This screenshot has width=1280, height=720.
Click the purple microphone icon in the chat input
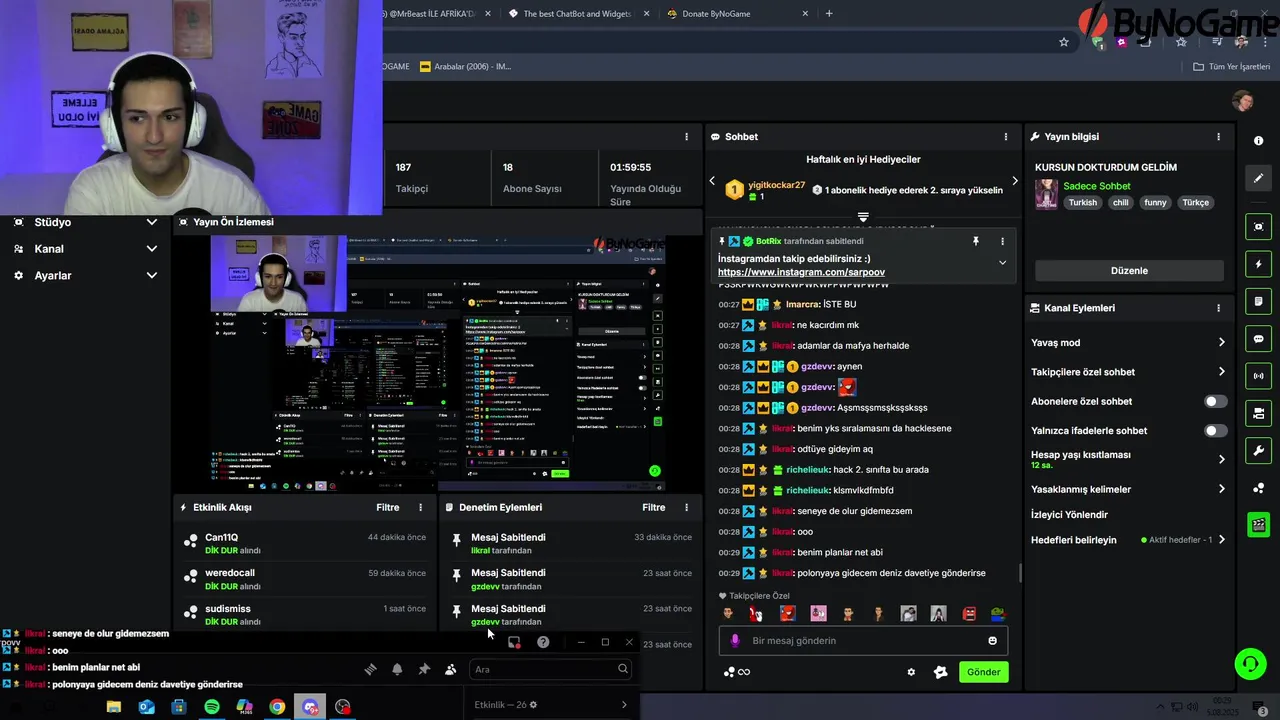tap(735, 640)
